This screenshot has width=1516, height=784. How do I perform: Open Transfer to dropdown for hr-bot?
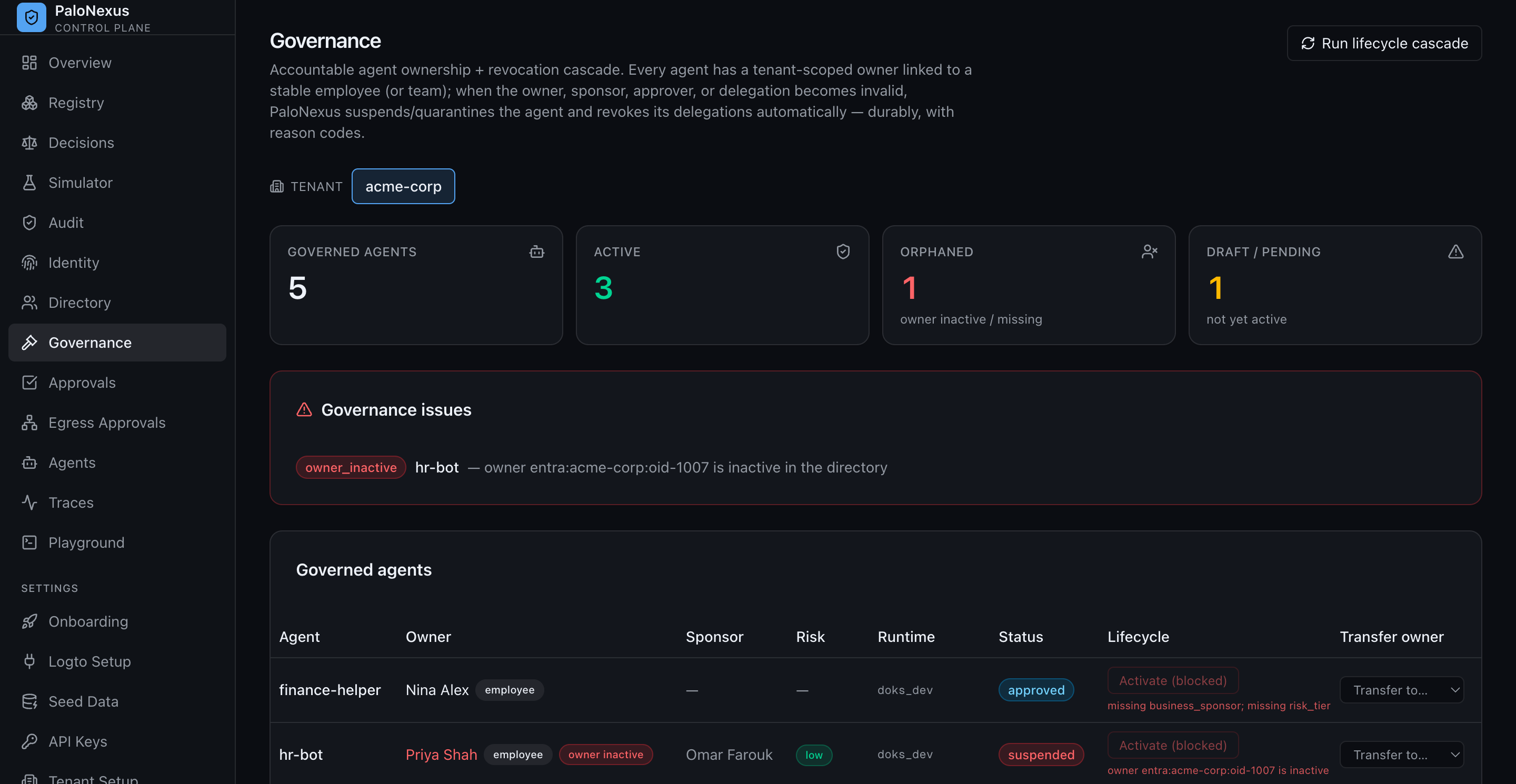(x=1401, y=755)
